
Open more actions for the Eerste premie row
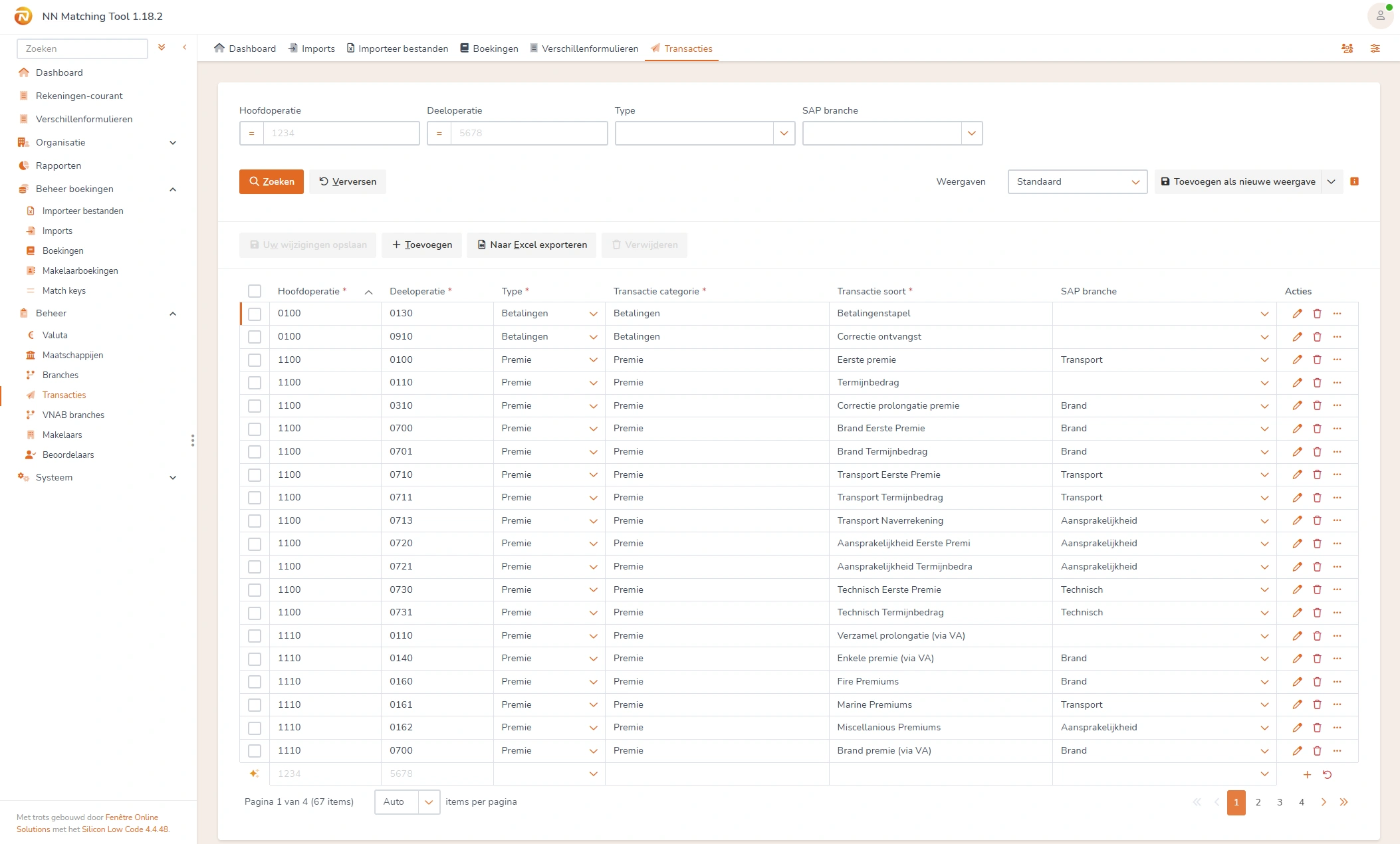click(x=1338, y=360)
